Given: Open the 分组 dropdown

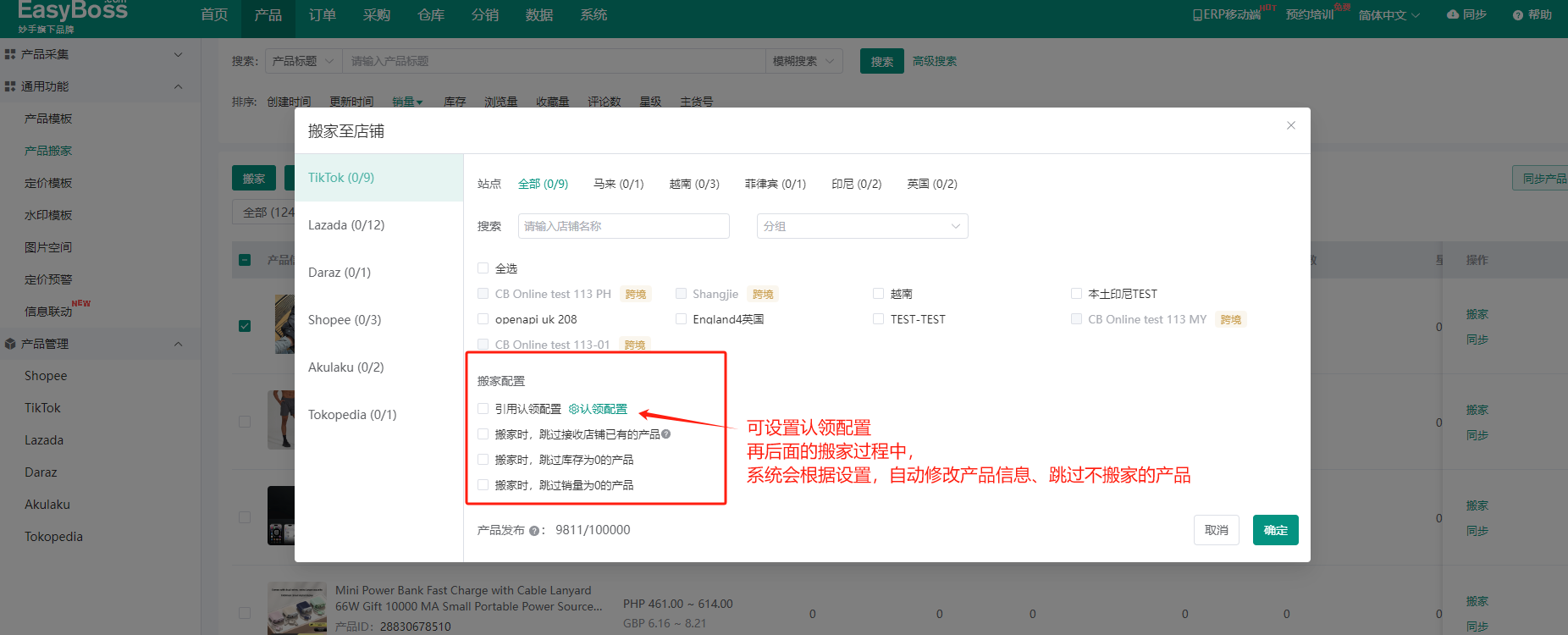Looking at the screenshot, I should [x=862, y=226].
